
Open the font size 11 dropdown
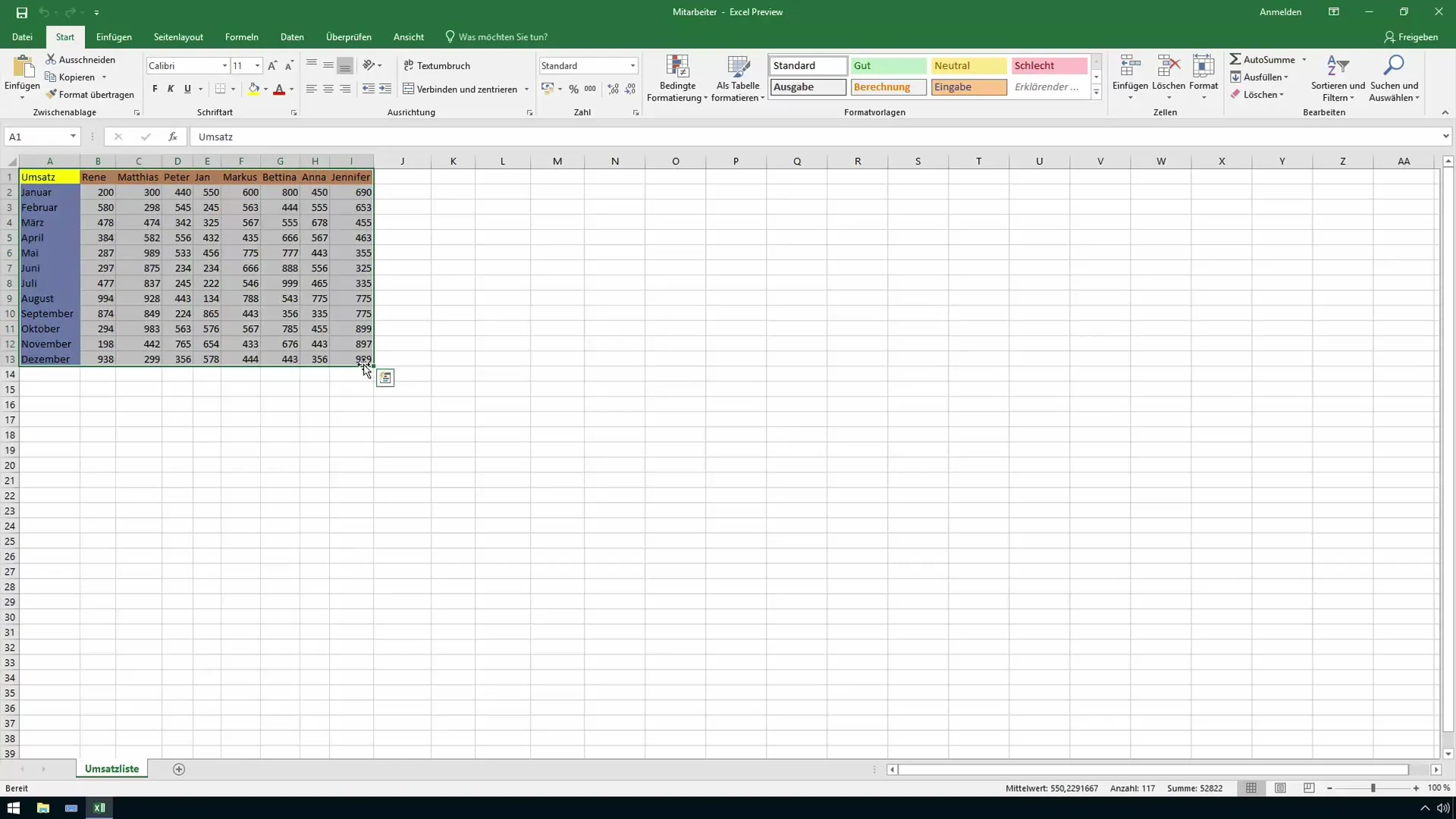click(x=258, y=66)
